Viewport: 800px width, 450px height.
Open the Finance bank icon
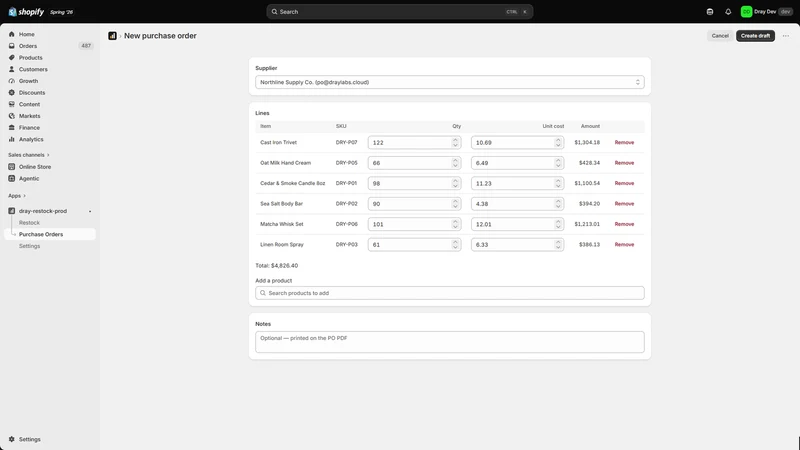click(x=12, y=128)
